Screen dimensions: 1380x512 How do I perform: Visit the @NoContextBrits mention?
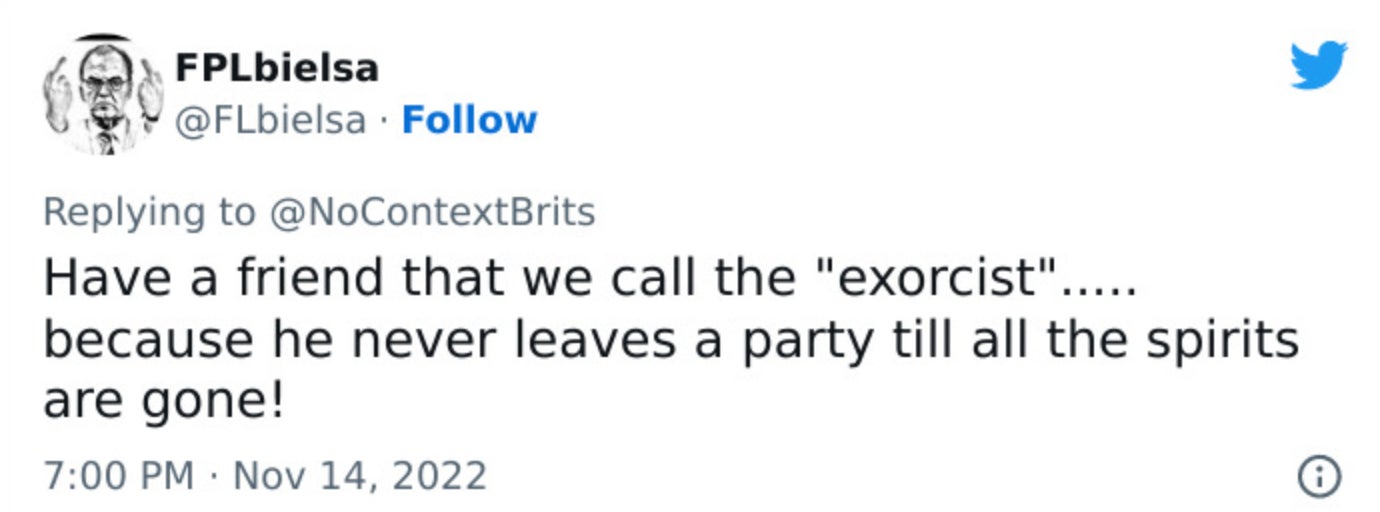point(431,212)
